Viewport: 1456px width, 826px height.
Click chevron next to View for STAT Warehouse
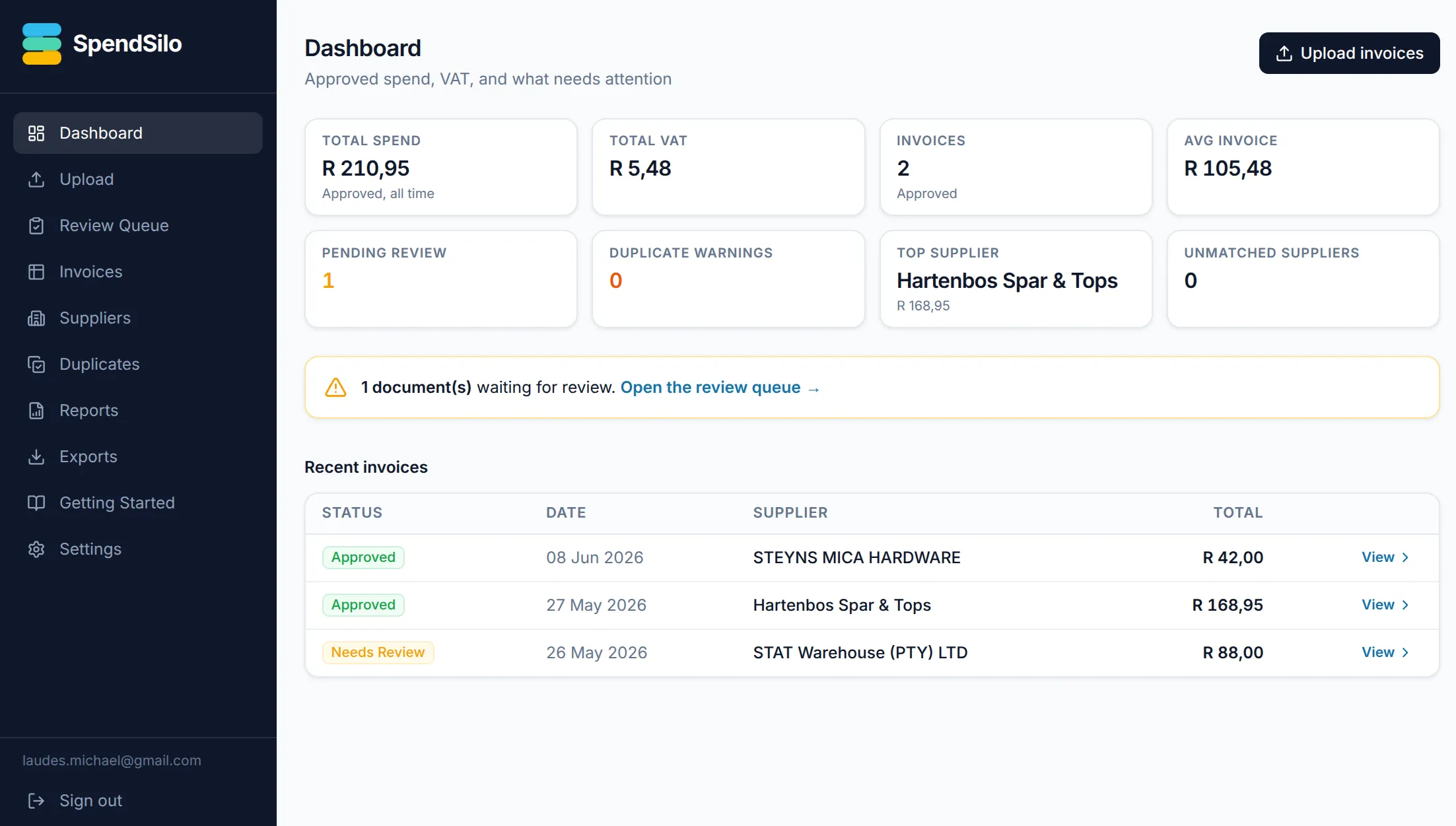coord(1405,652)
